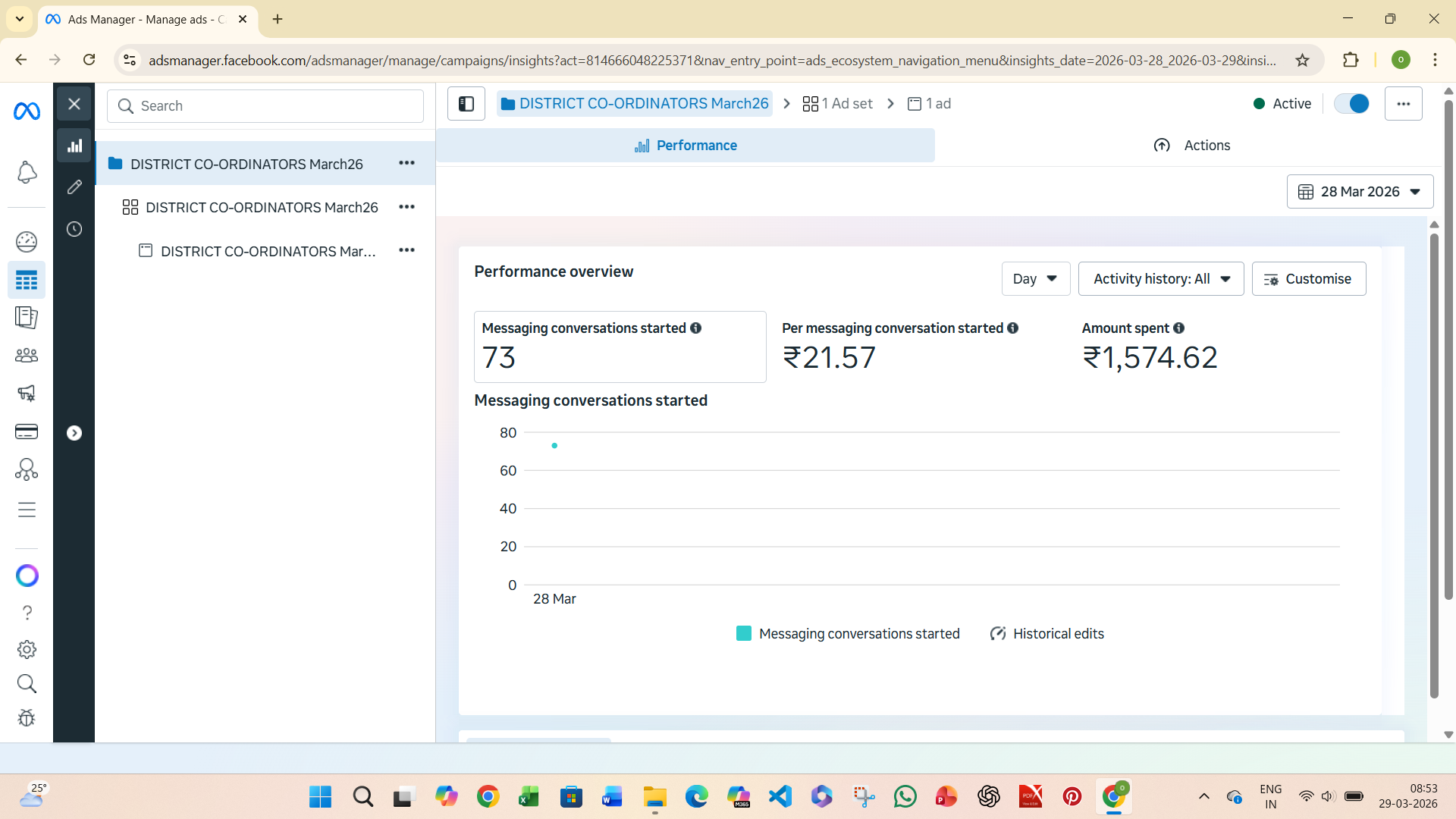The width and height of the screenshot is (1456, 819).
Task: Open notifications bell in sidebar
Action: [27, 173]
